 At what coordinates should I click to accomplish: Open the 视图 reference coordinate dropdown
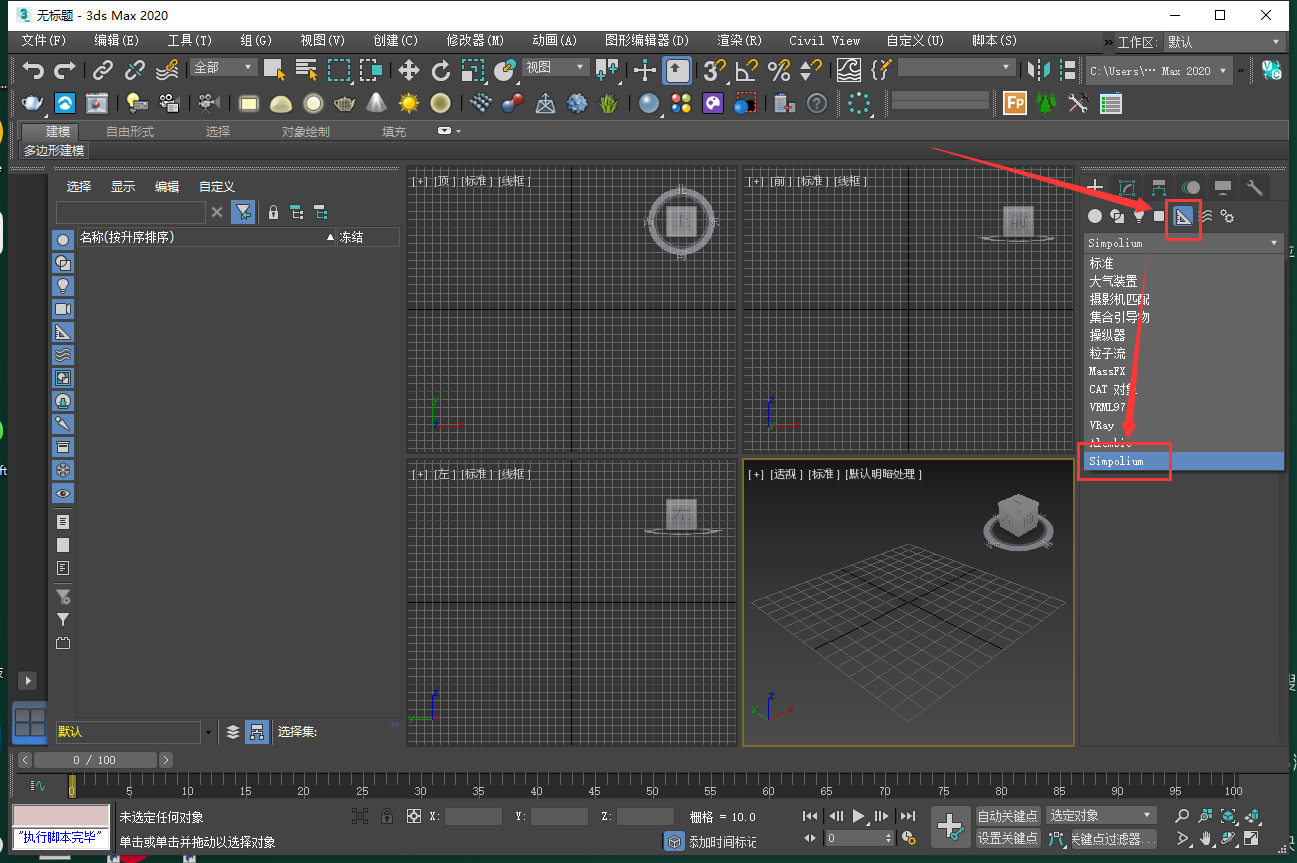pos(556,67)
